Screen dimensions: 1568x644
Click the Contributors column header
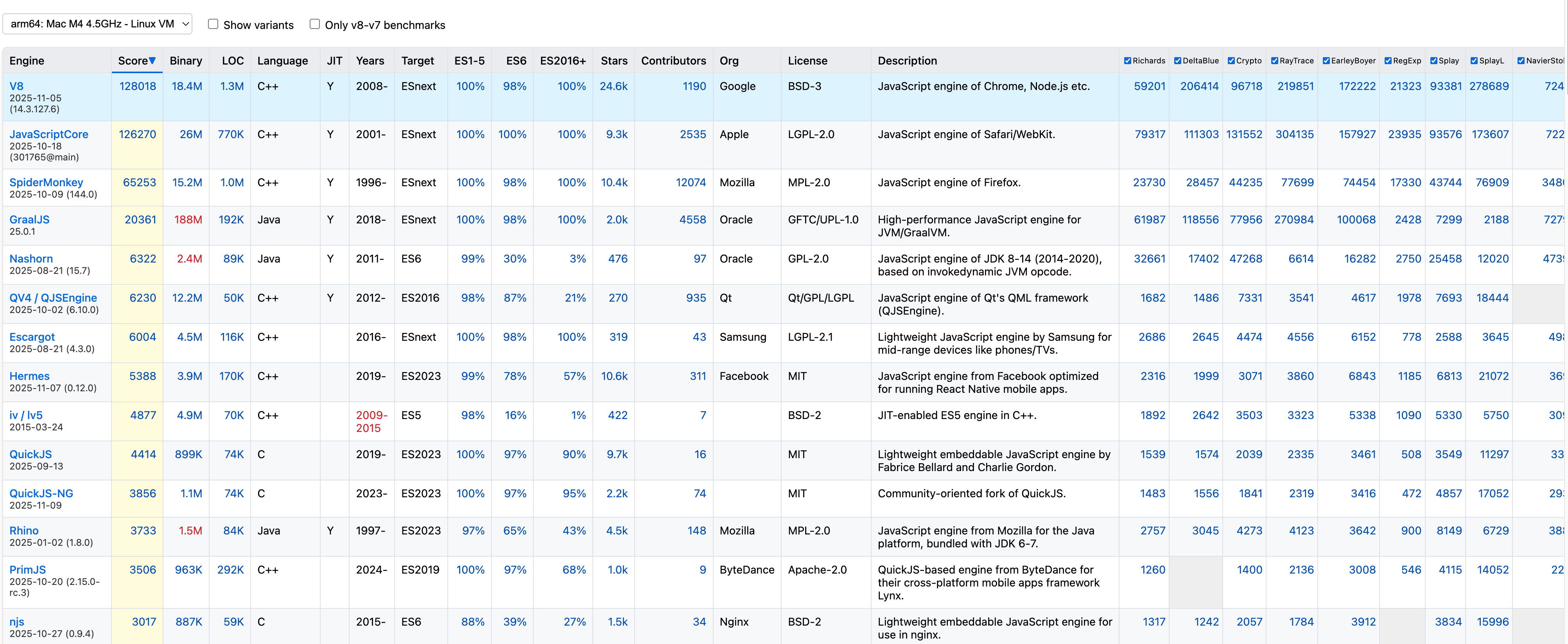pos(673,61)
